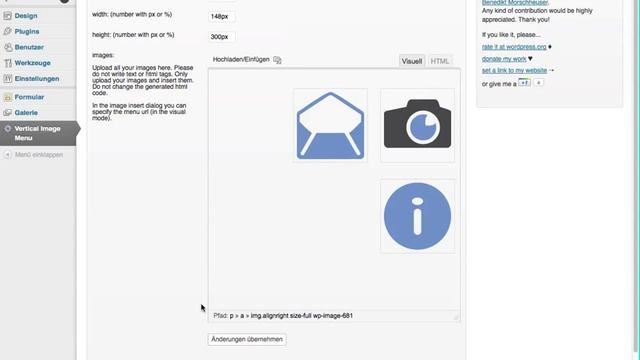Open the Einstellungen sidebar menu
The width and height of the screenshot is (640, 360).
point(37,78)
